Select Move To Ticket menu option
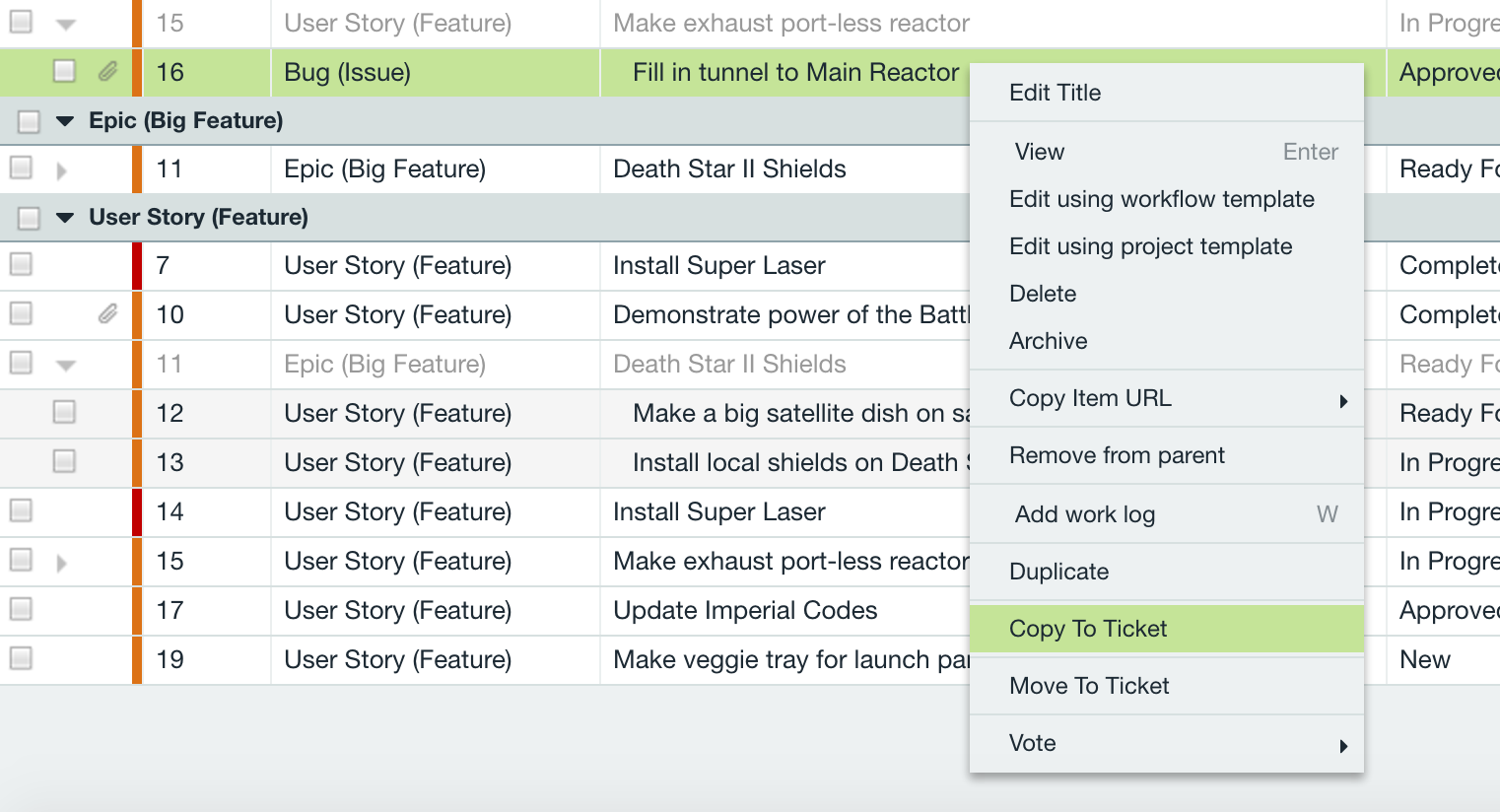The image size is (1500, 812). click(1088, 686)
